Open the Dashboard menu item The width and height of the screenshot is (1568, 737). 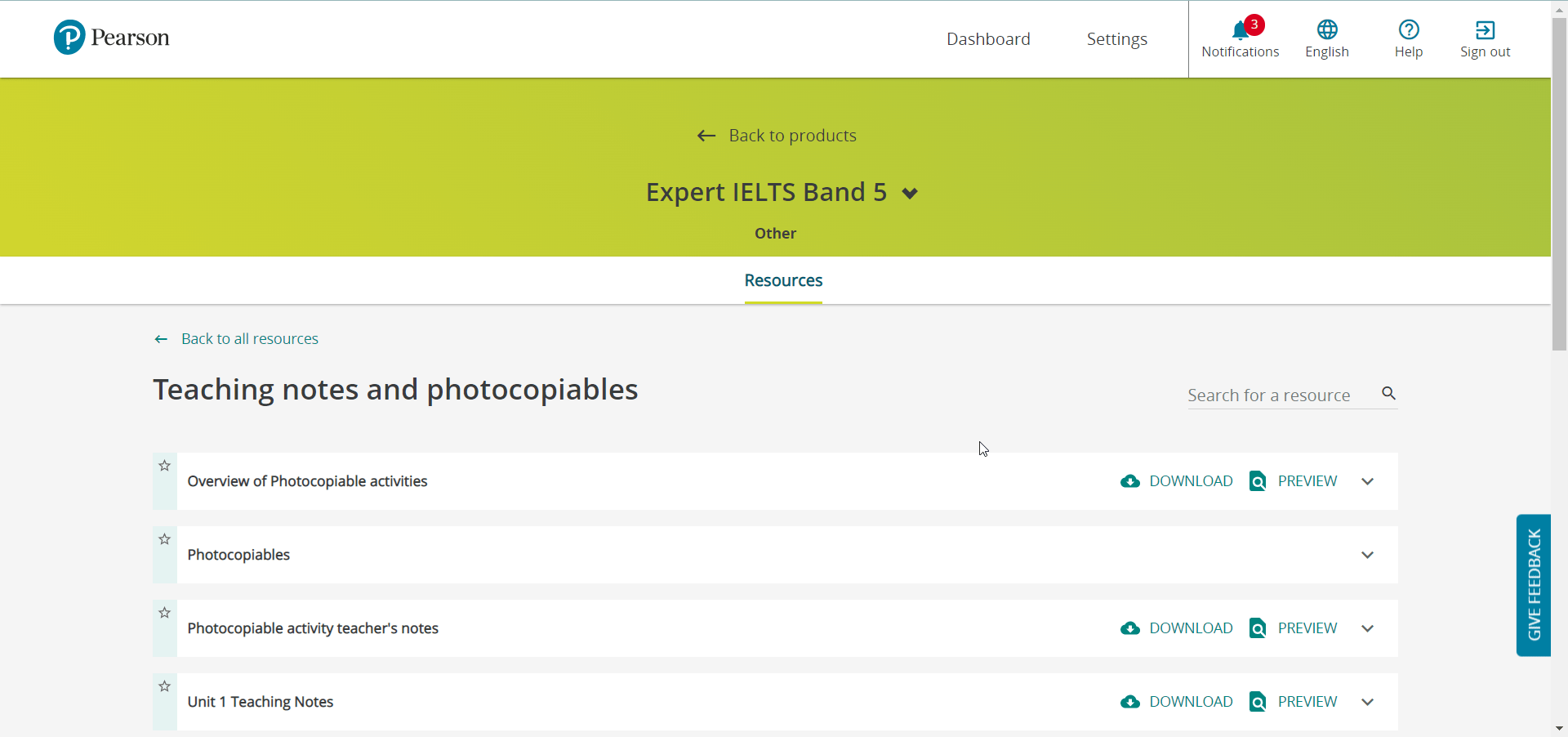988,38
